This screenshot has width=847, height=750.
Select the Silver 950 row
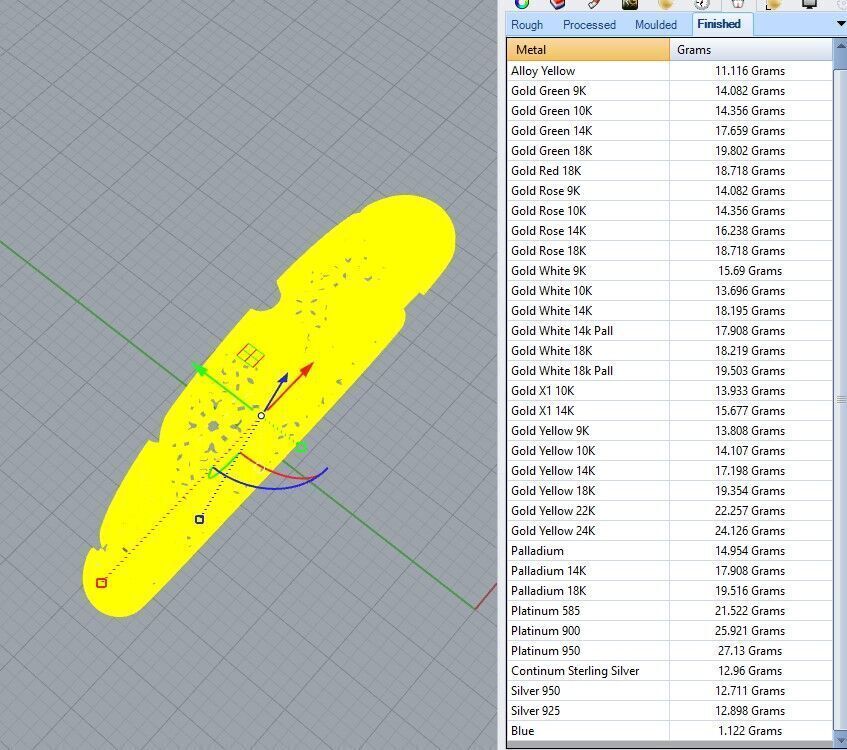tap(670, 691)
